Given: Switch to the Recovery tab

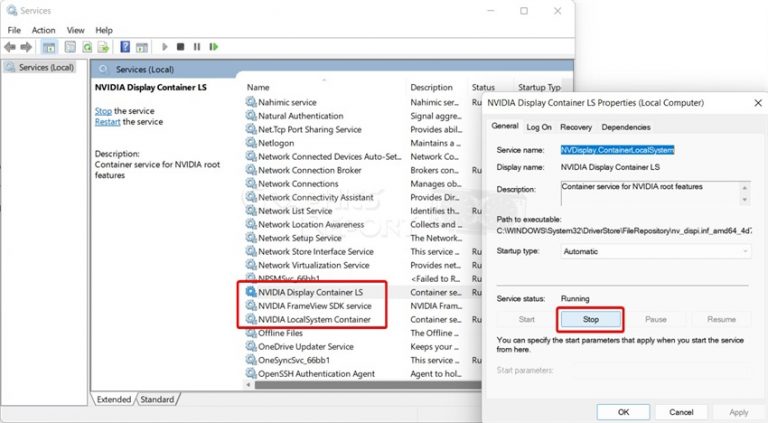Looking at the screenshot, I should pos(576,127).
